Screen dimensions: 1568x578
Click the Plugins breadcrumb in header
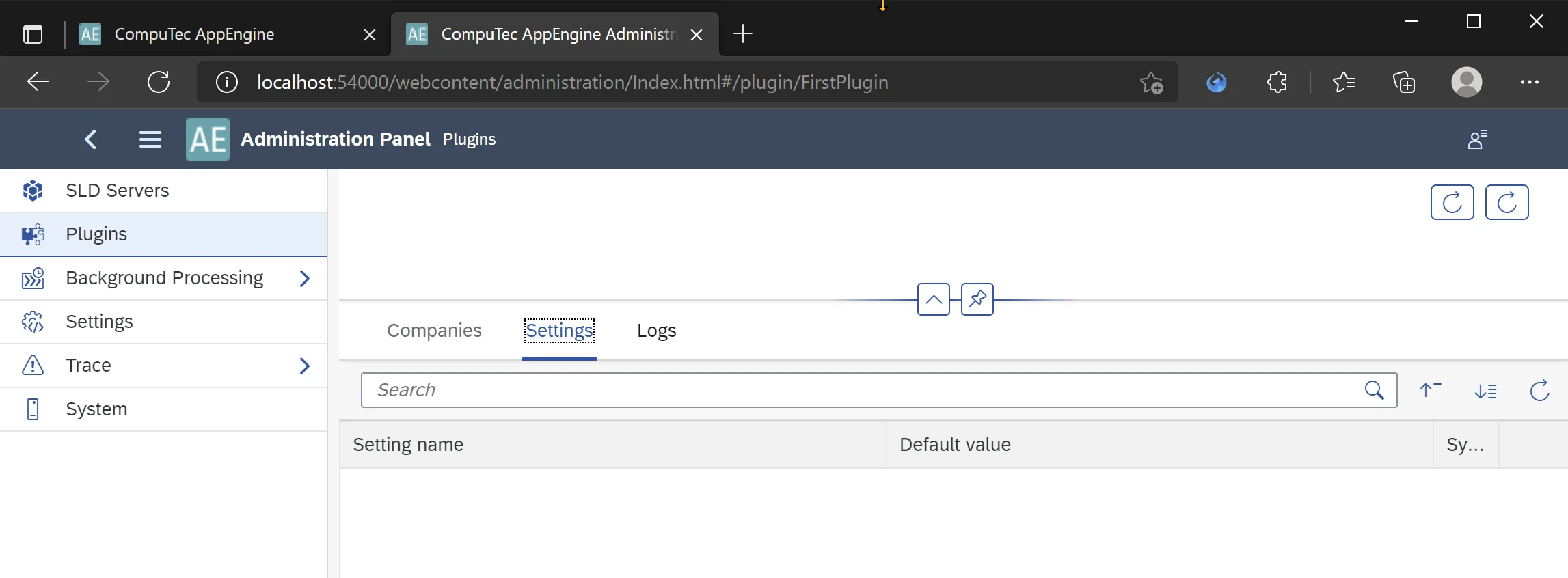click(469, 139)
